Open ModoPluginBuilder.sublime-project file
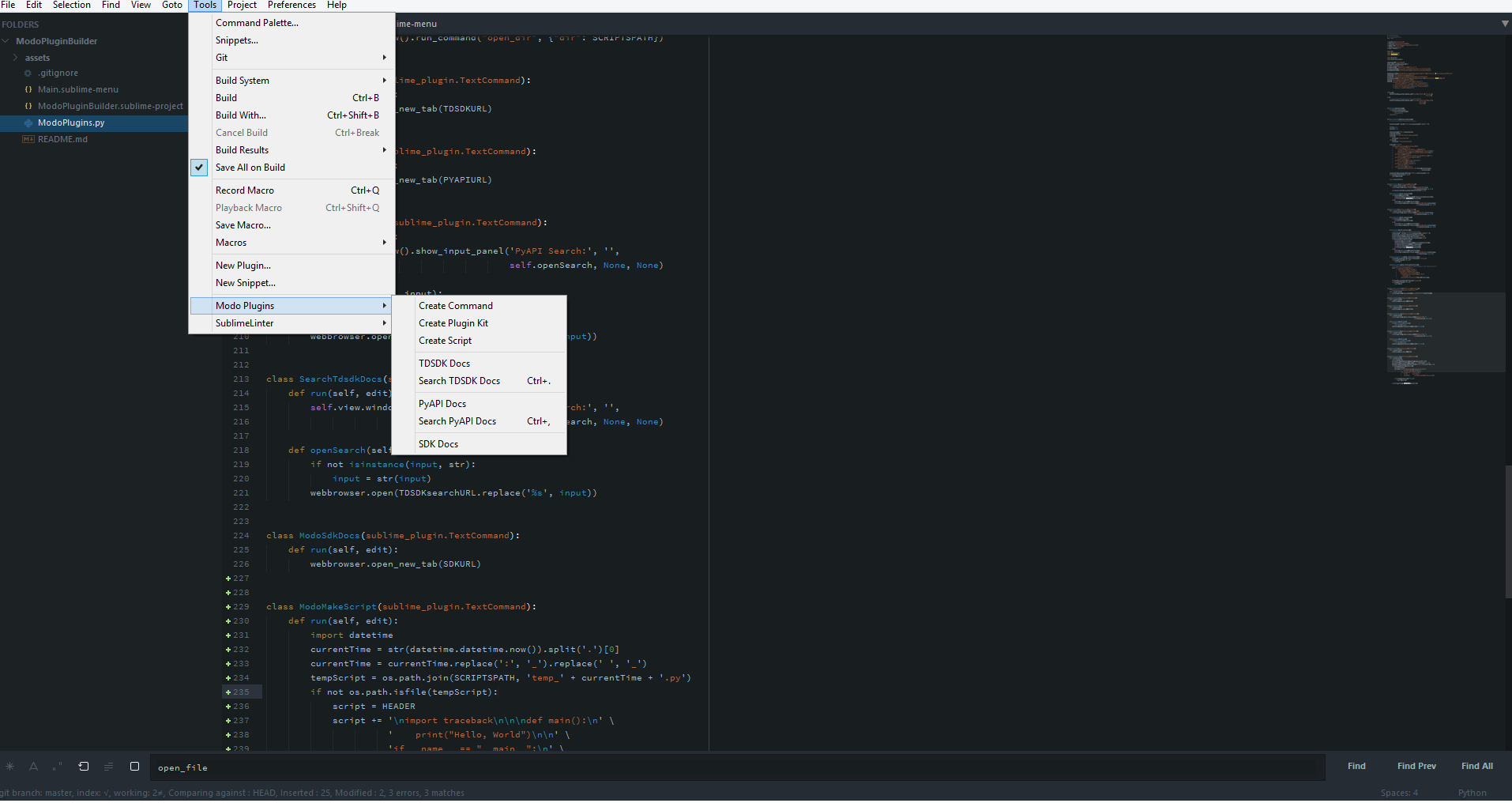 coord(111,106)
